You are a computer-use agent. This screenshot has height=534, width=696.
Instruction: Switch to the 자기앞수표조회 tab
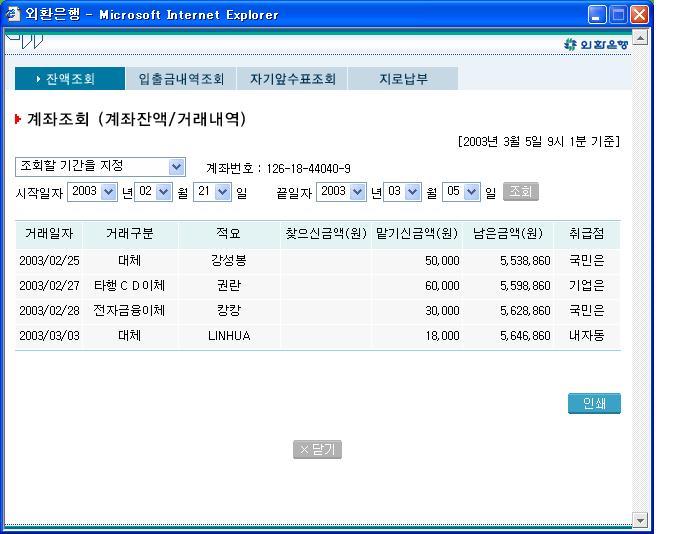click(292, 79)
